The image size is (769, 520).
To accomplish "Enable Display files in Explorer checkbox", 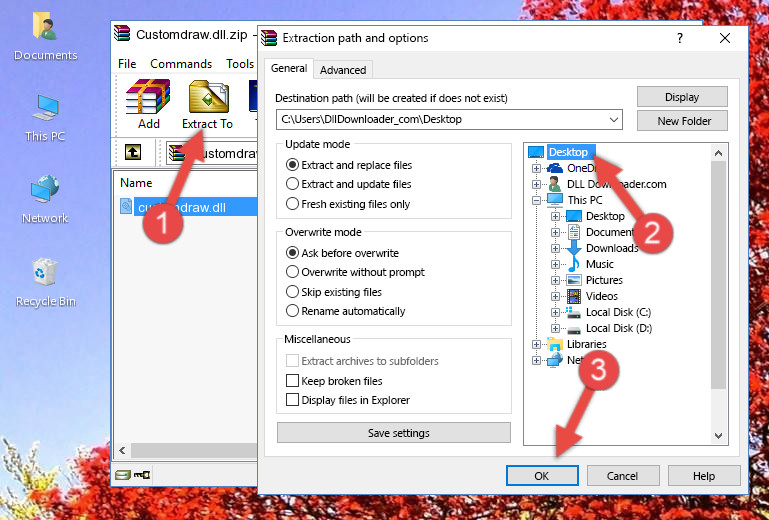I will 292,399.
